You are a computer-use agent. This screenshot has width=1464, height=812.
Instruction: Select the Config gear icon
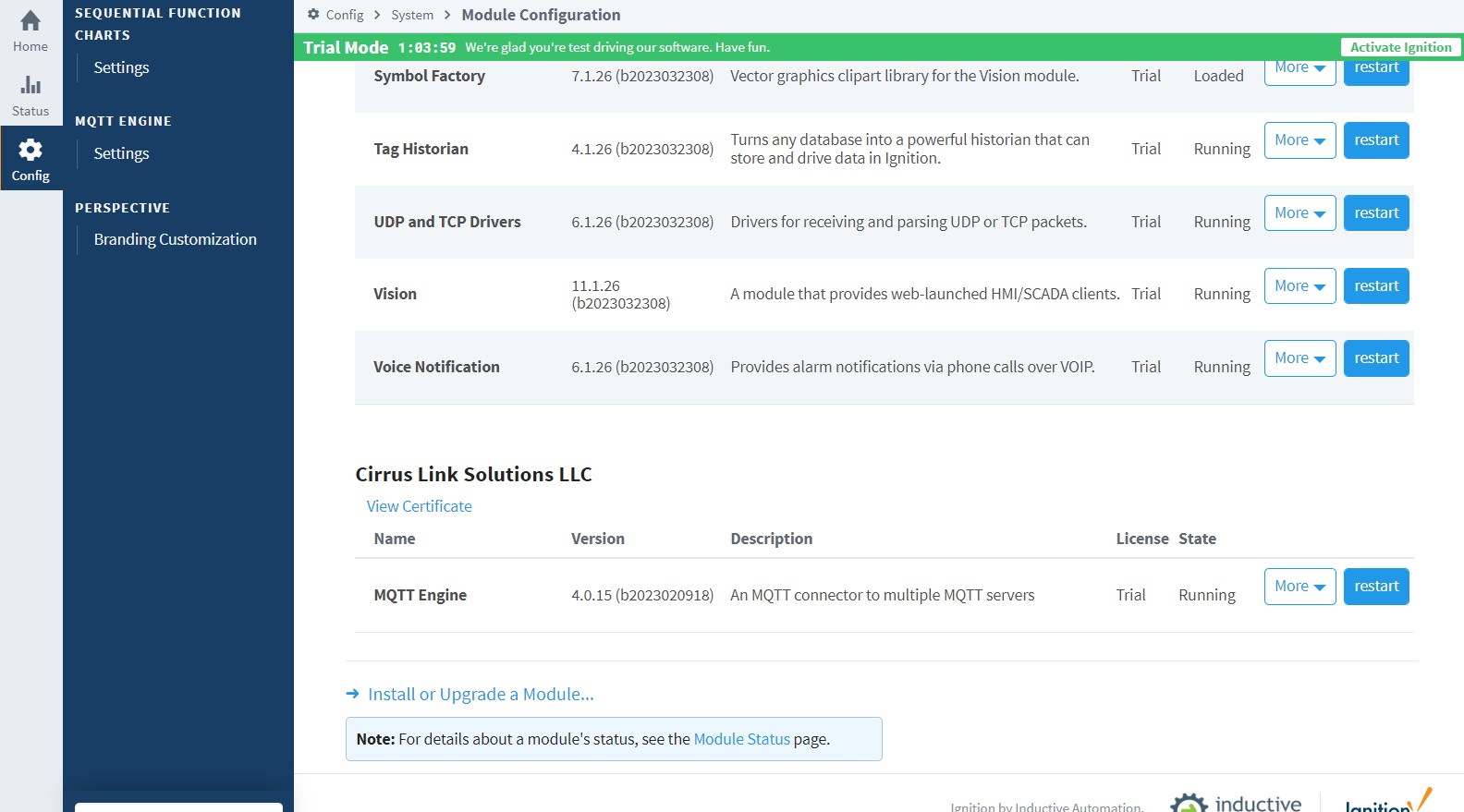(x=30, y=150)
